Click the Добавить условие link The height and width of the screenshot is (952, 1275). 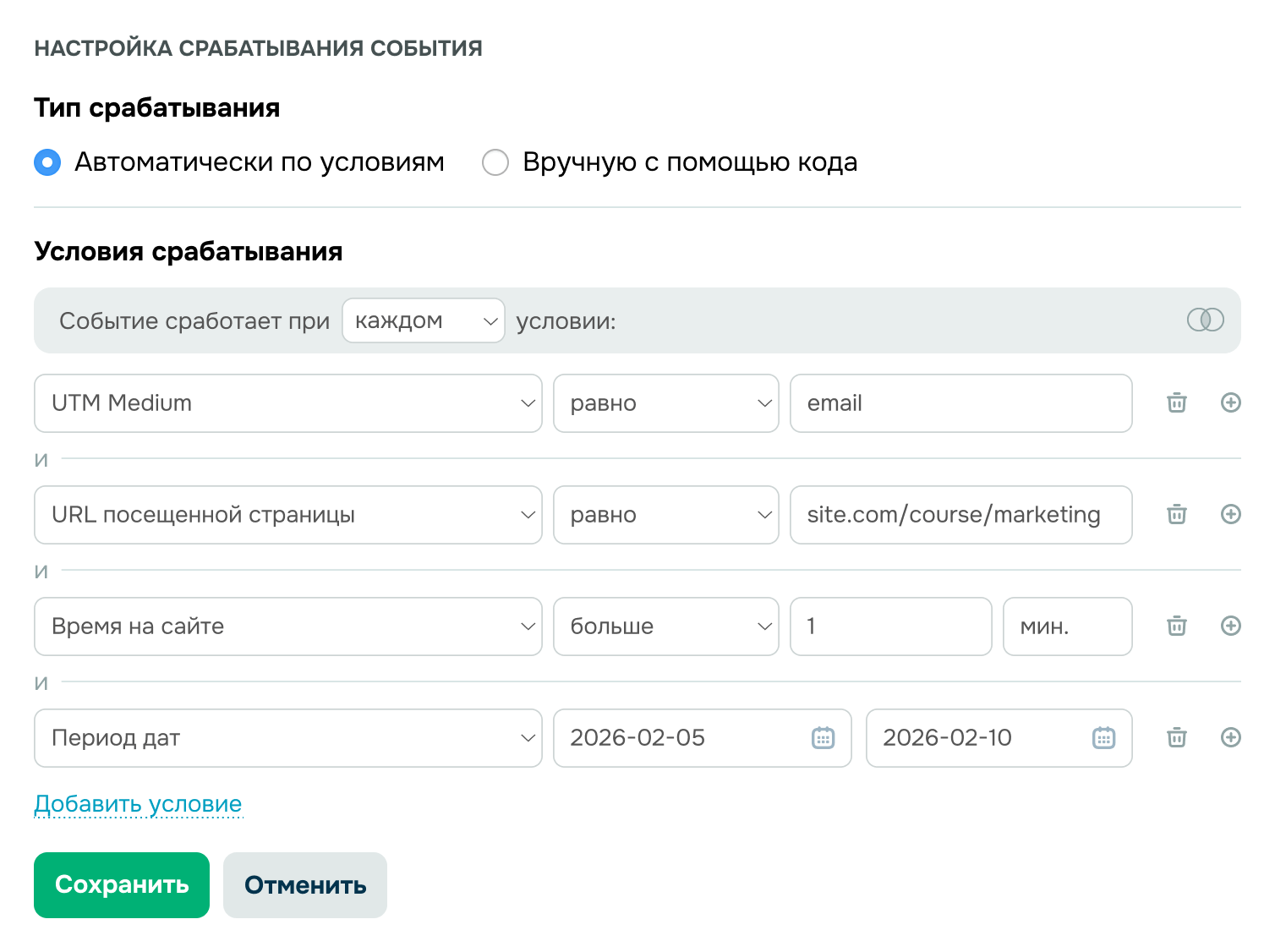[x=137, y=803]
